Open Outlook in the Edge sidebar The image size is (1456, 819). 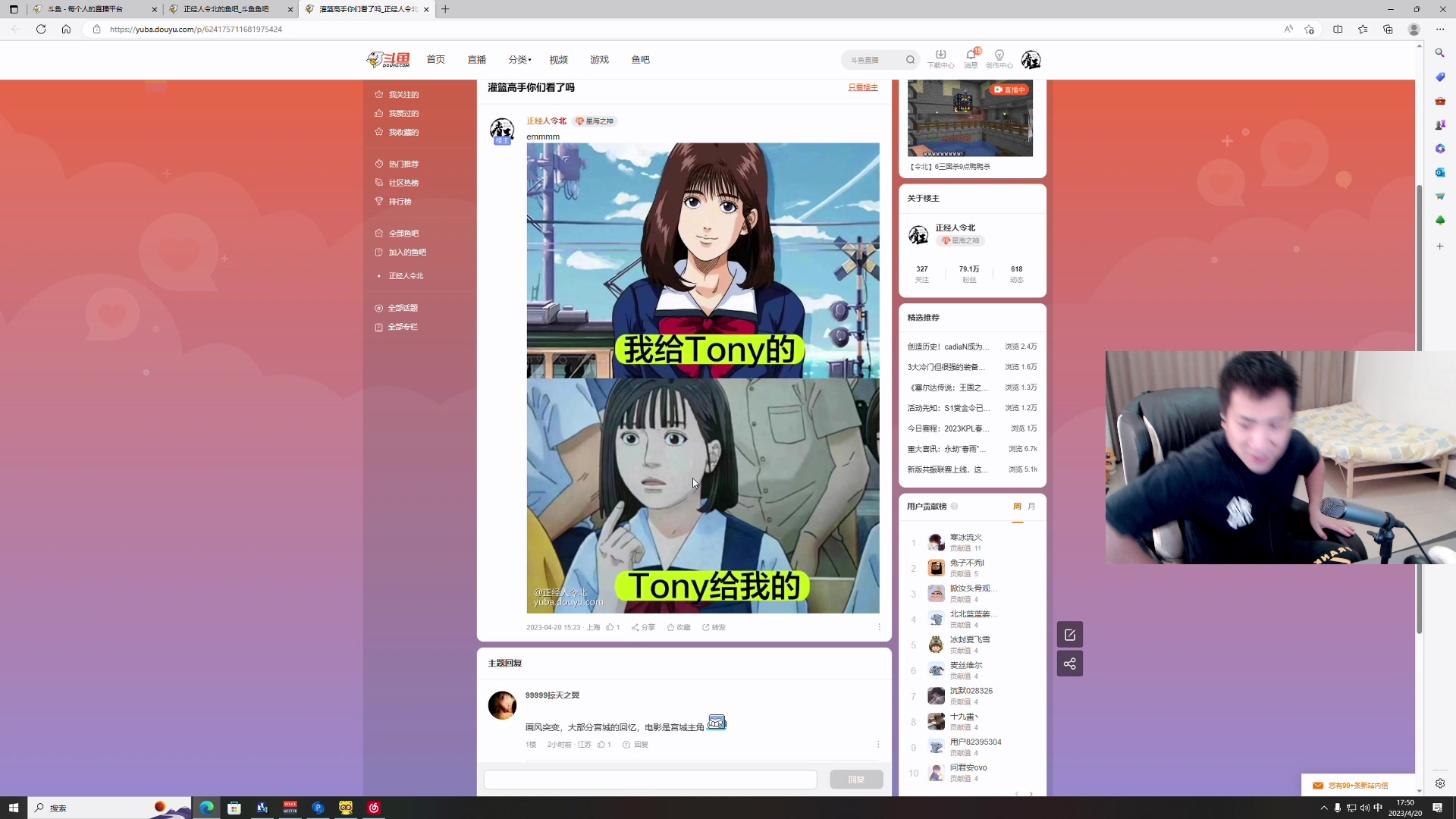tap(1439, 172)
